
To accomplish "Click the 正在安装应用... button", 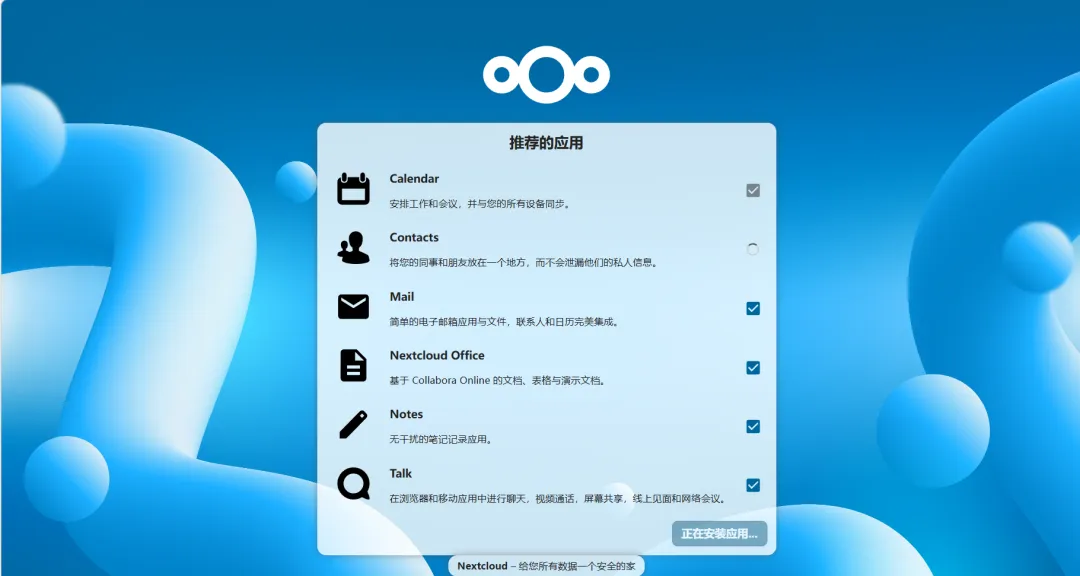I will (x=719, y=534).
